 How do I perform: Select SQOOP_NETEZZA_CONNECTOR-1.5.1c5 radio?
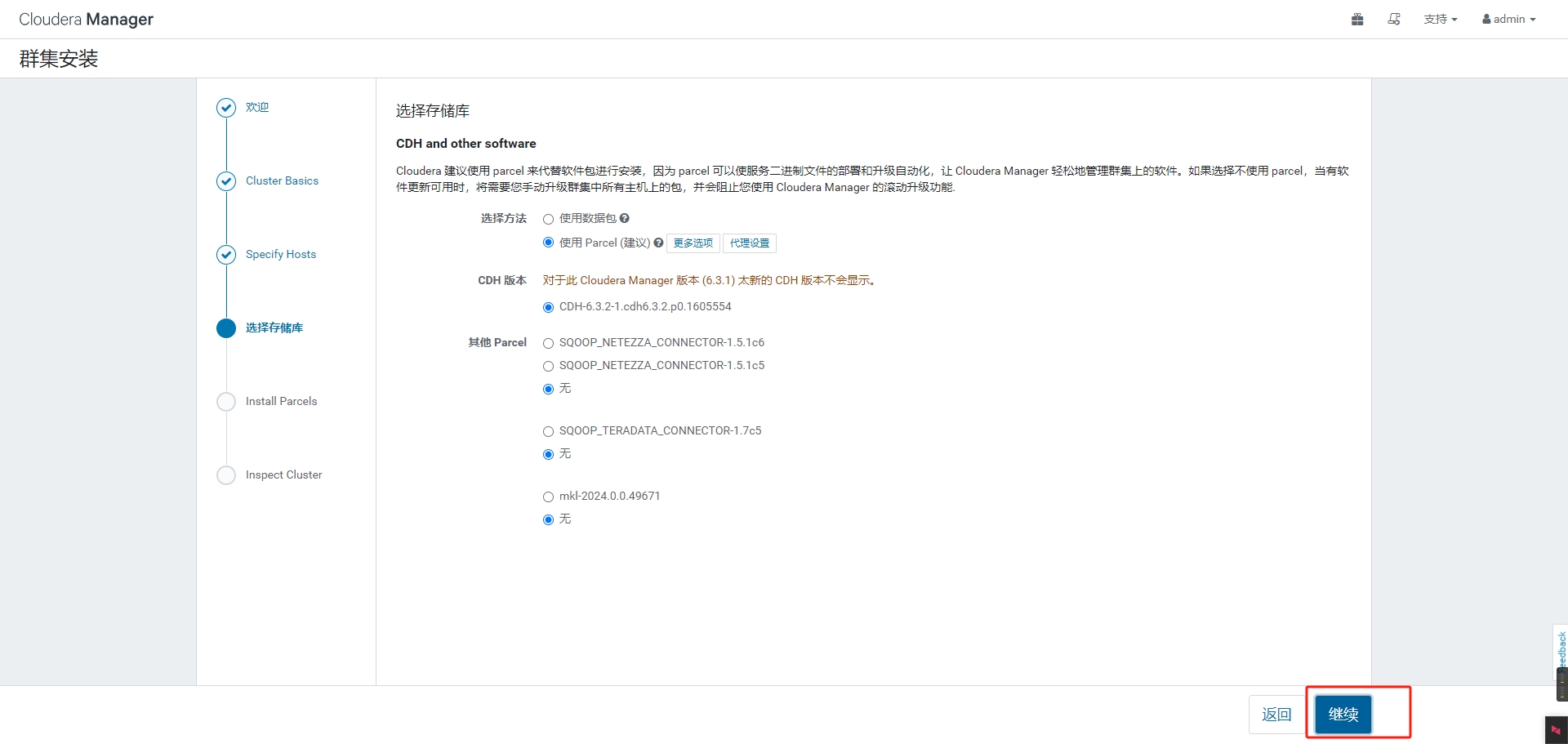coord(549,366)
